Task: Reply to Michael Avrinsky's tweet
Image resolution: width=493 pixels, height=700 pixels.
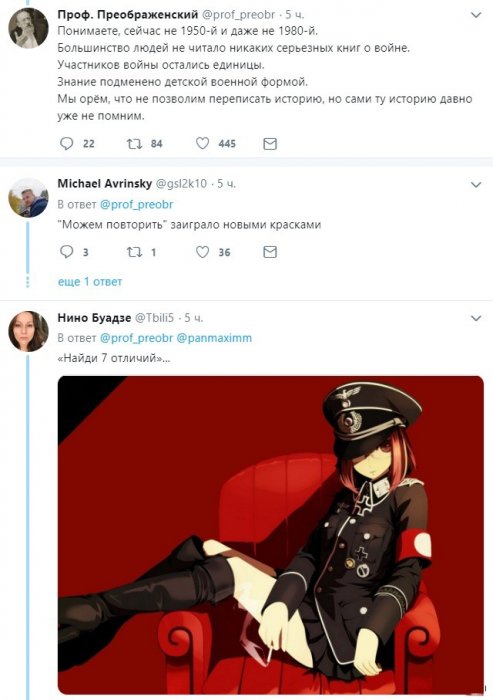Action: [x=67, y=252]
